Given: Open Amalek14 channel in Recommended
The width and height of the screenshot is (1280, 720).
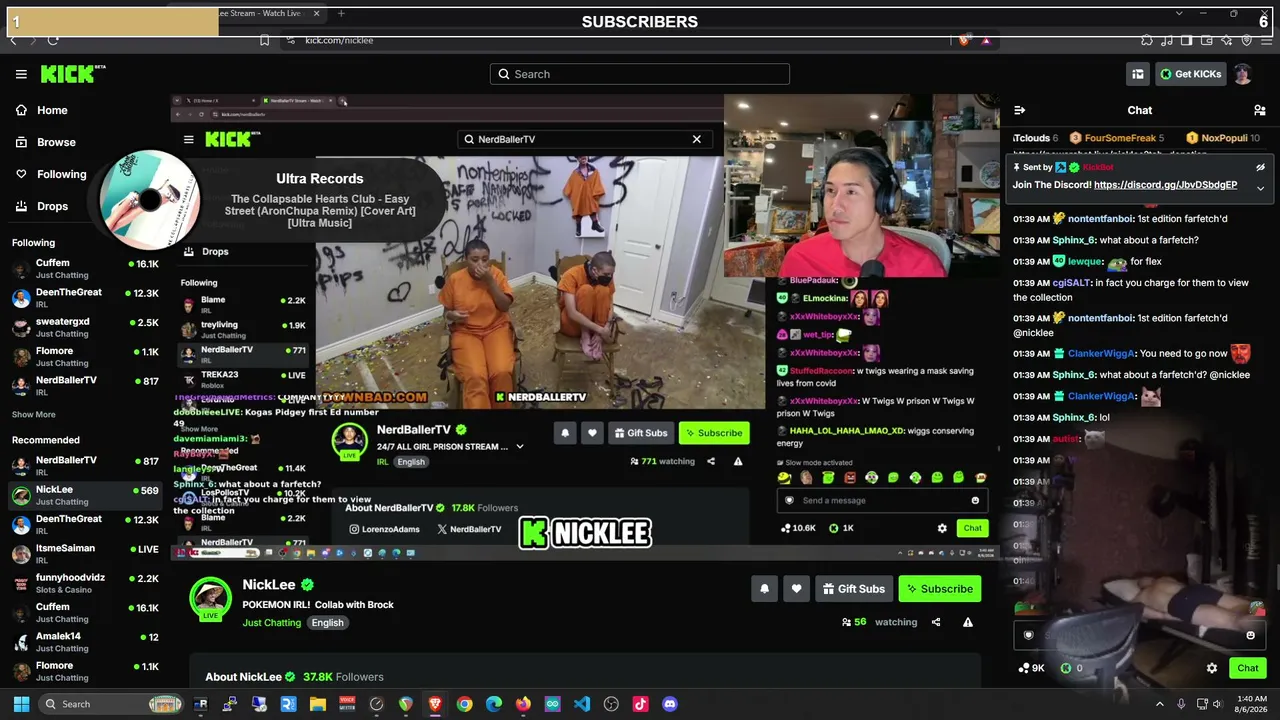Looking at the screenshot, I should tap(85, 642).
